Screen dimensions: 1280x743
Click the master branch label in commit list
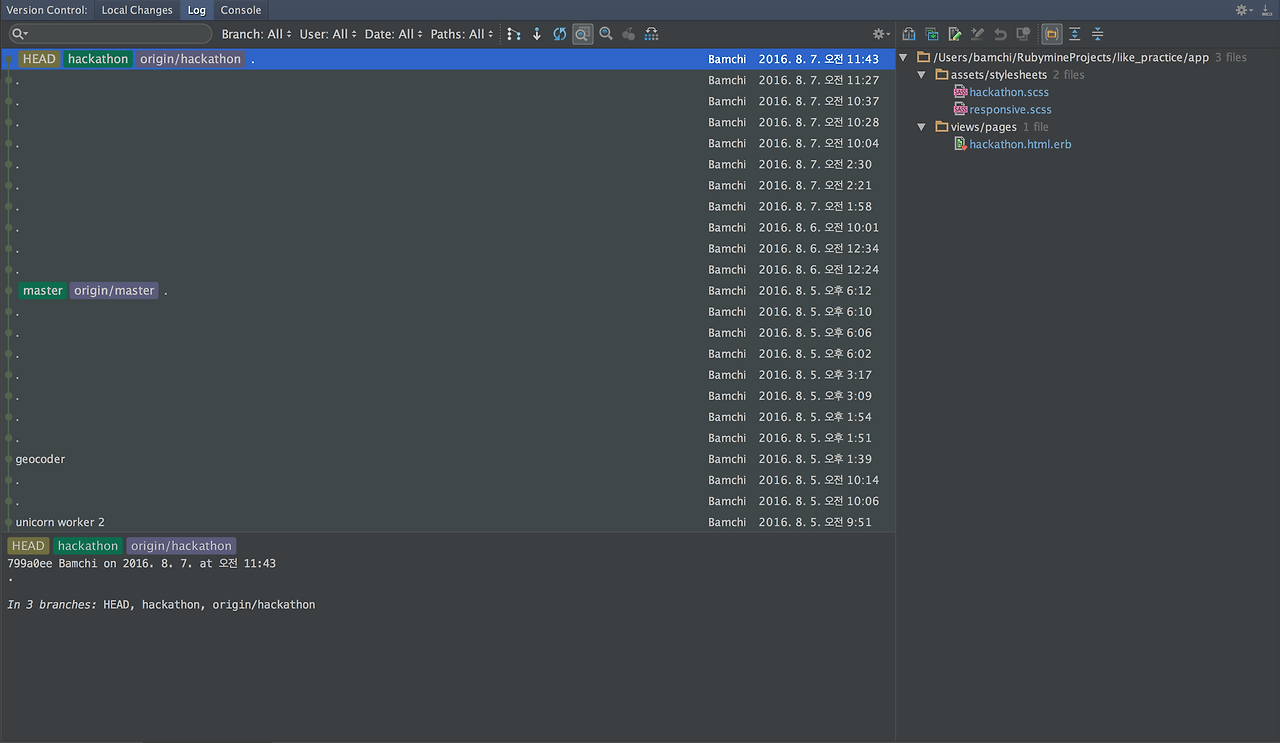43,291
